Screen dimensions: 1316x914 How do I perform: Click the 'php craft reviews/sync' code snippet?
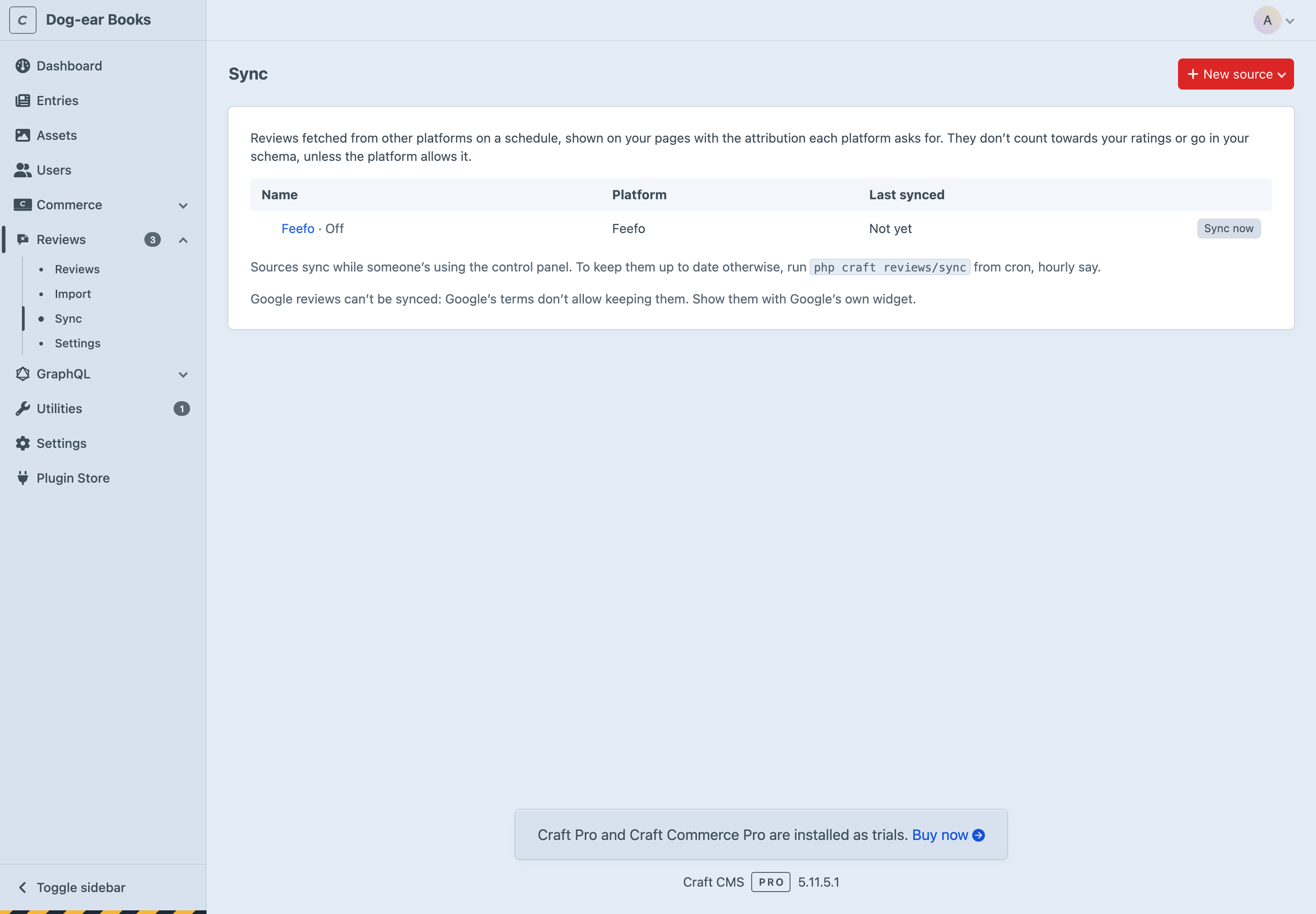(x=890, y=267)
